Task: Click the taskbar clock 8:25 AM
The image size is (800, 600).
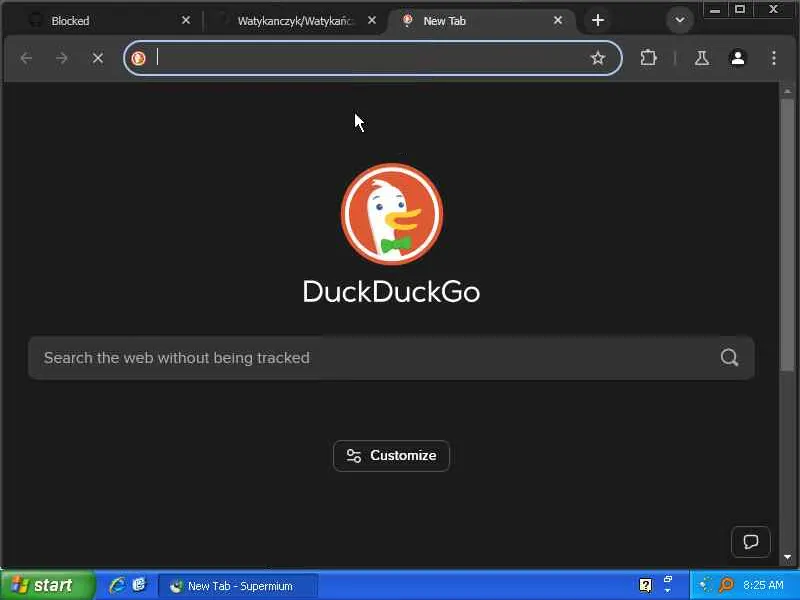Action: 763,585
